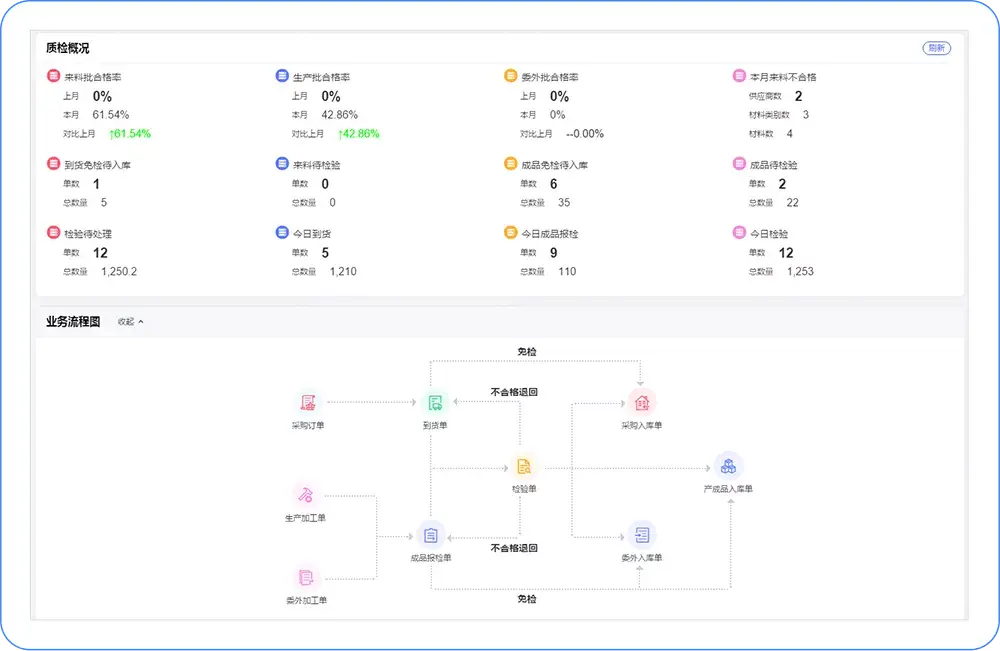The image size is (1000, 651).
Task: Click the 今日到货 order count 5
Action: point(325,253)
